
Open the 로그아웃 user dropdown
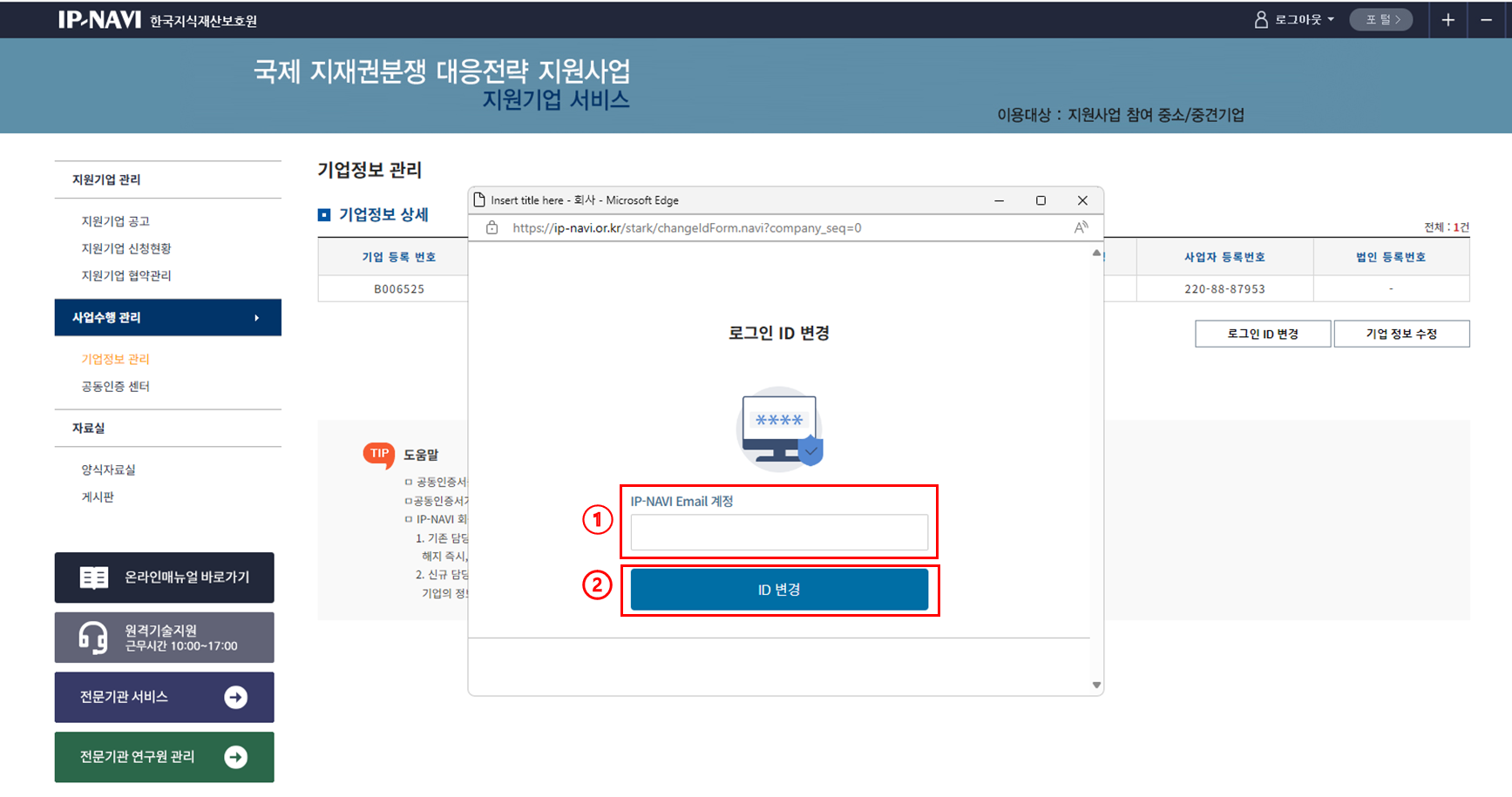point(1295,19)
